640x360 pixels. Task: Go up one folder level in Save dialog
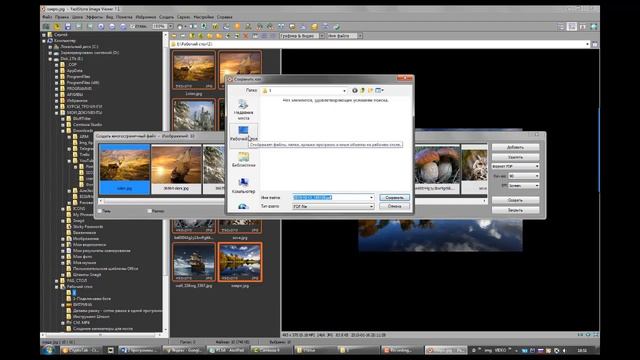click(x=362, y=90)
